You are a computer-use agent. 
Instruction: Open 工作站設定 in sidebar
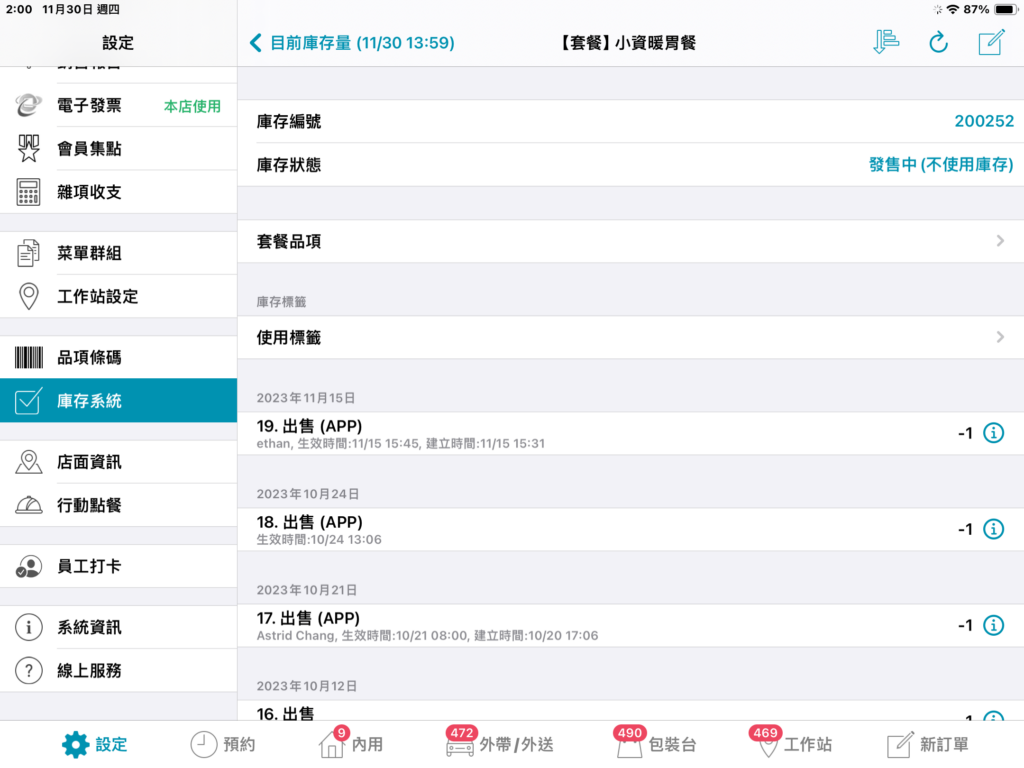coord(118,296)
